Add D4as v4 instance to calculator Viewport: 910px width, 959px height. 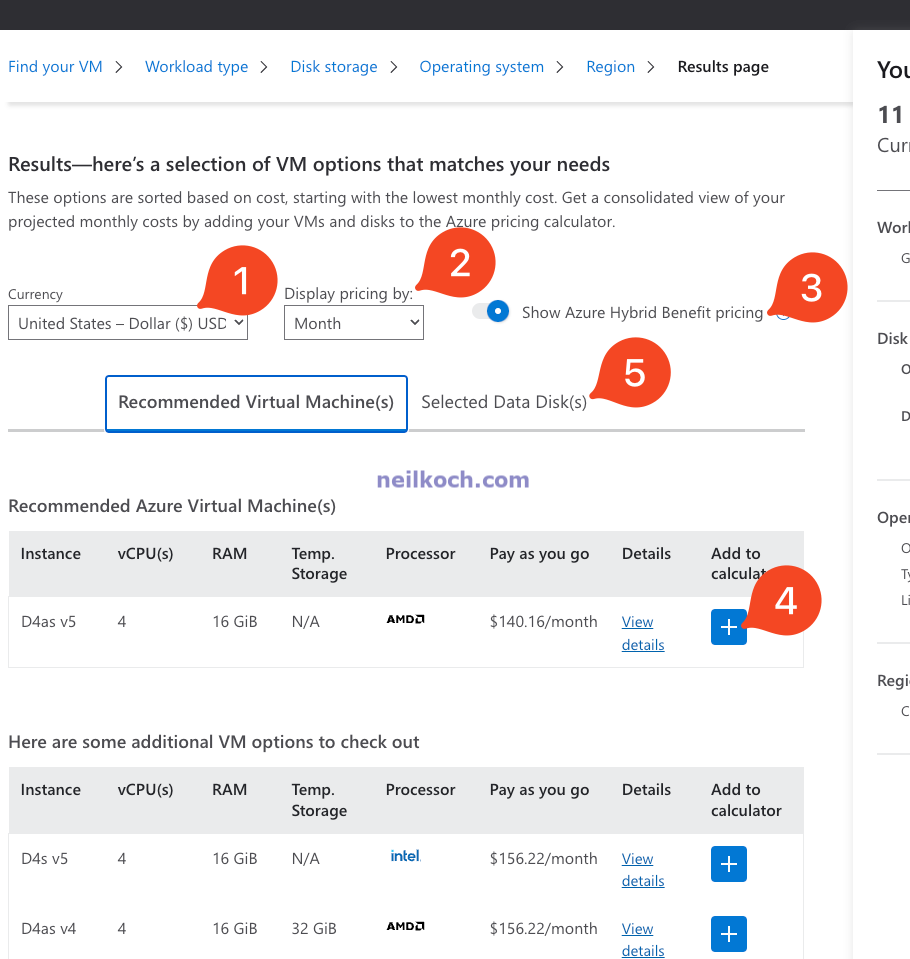click(728, 934)
